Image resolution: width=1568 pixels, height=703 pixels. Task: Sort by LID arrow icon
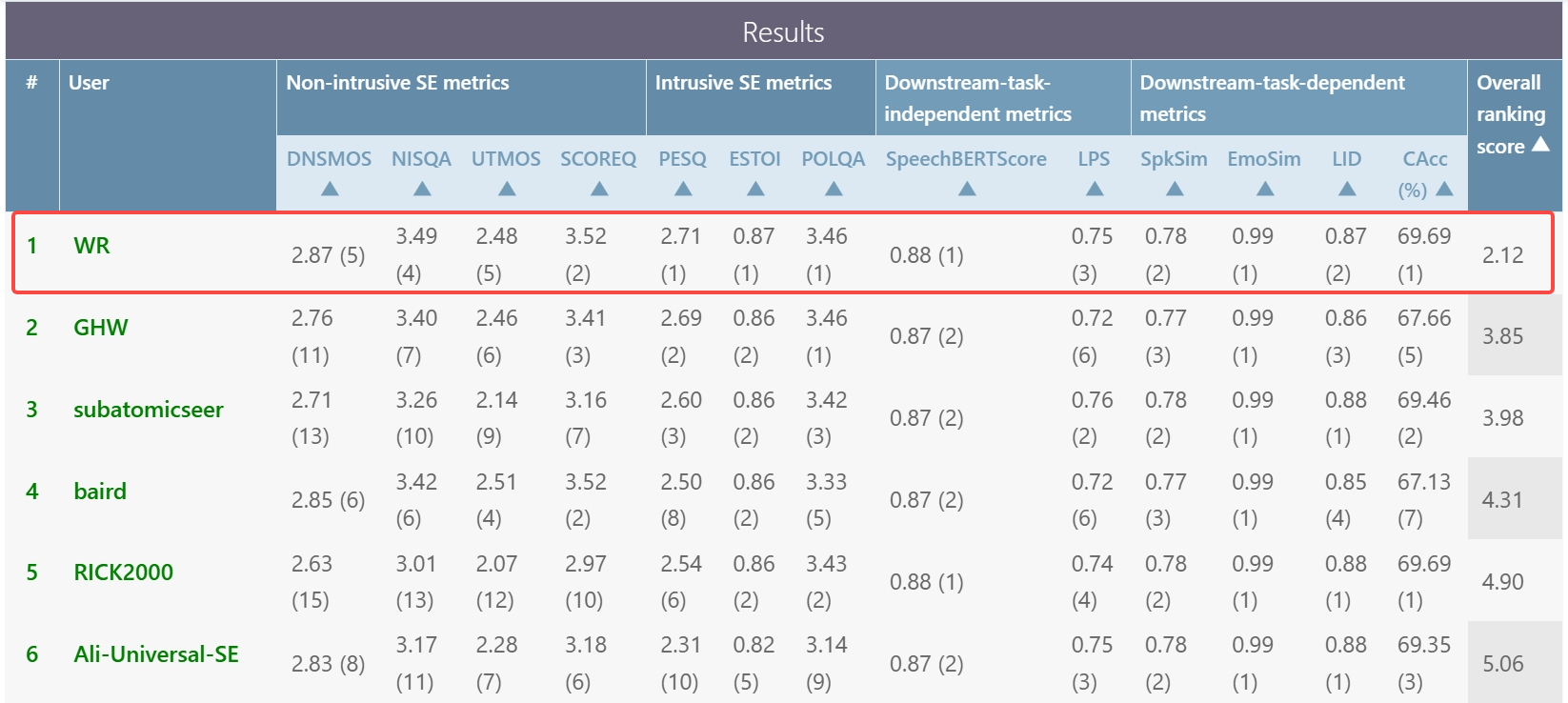point(1347,189)
